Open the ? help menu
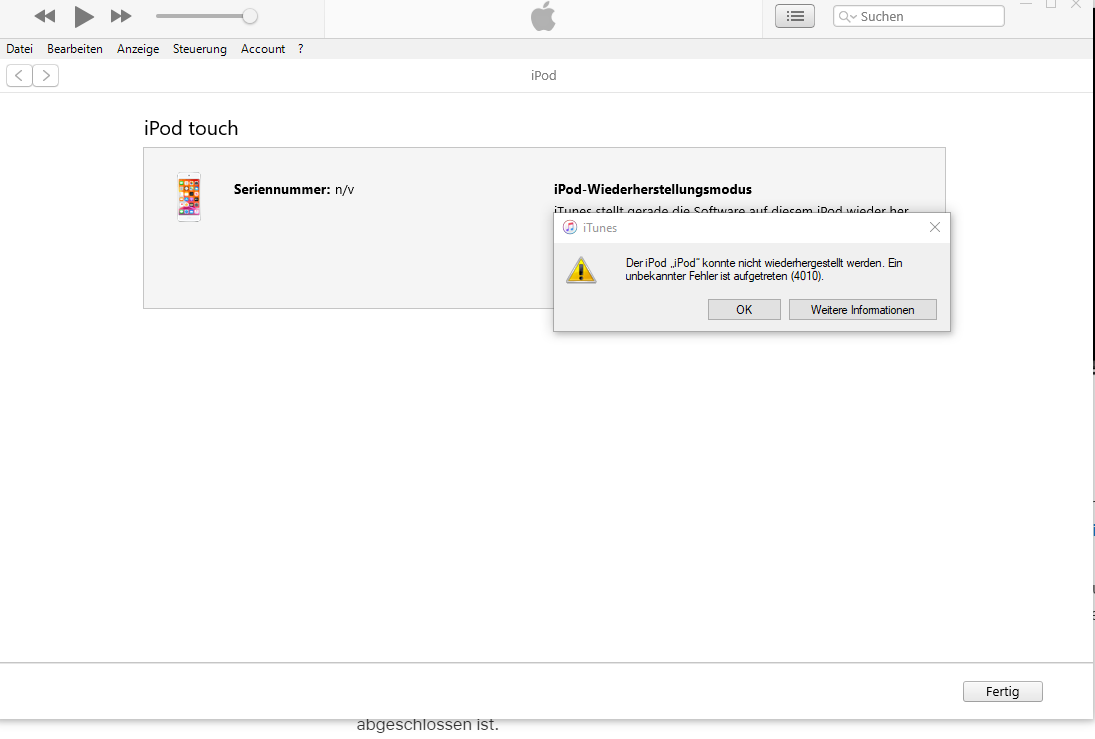The height and width of the screenshot is (739, 1095). coord(300,49)
